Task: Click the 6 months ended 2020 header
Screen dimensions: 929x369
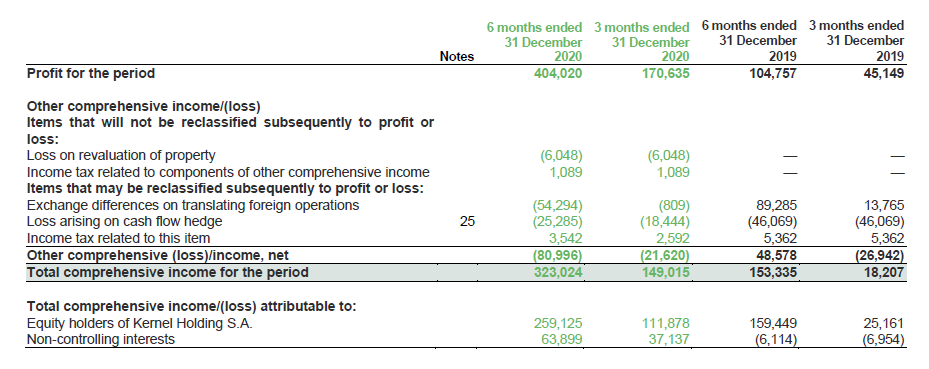Action: click(535, 41)
